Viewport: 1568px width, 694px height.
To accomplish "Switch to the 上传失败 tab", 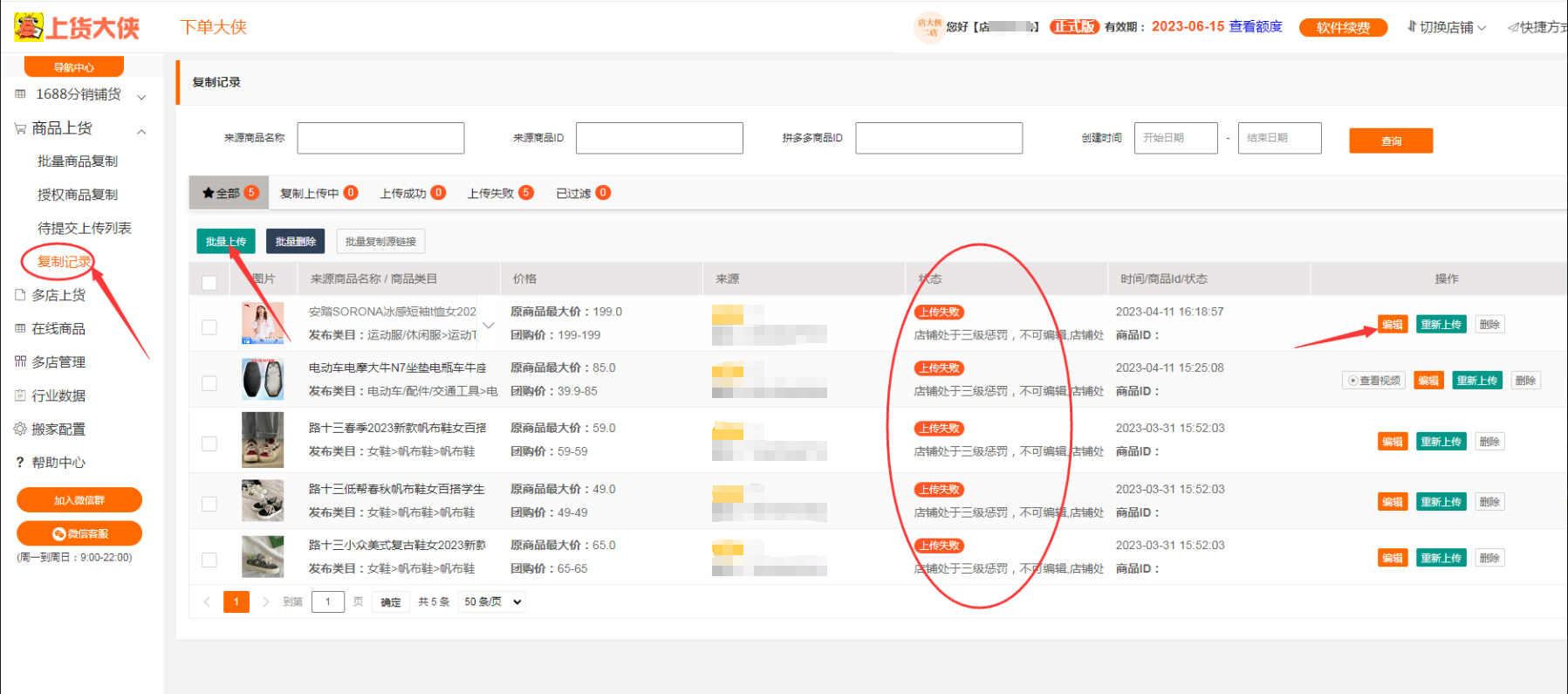I will tap(499, 193).
